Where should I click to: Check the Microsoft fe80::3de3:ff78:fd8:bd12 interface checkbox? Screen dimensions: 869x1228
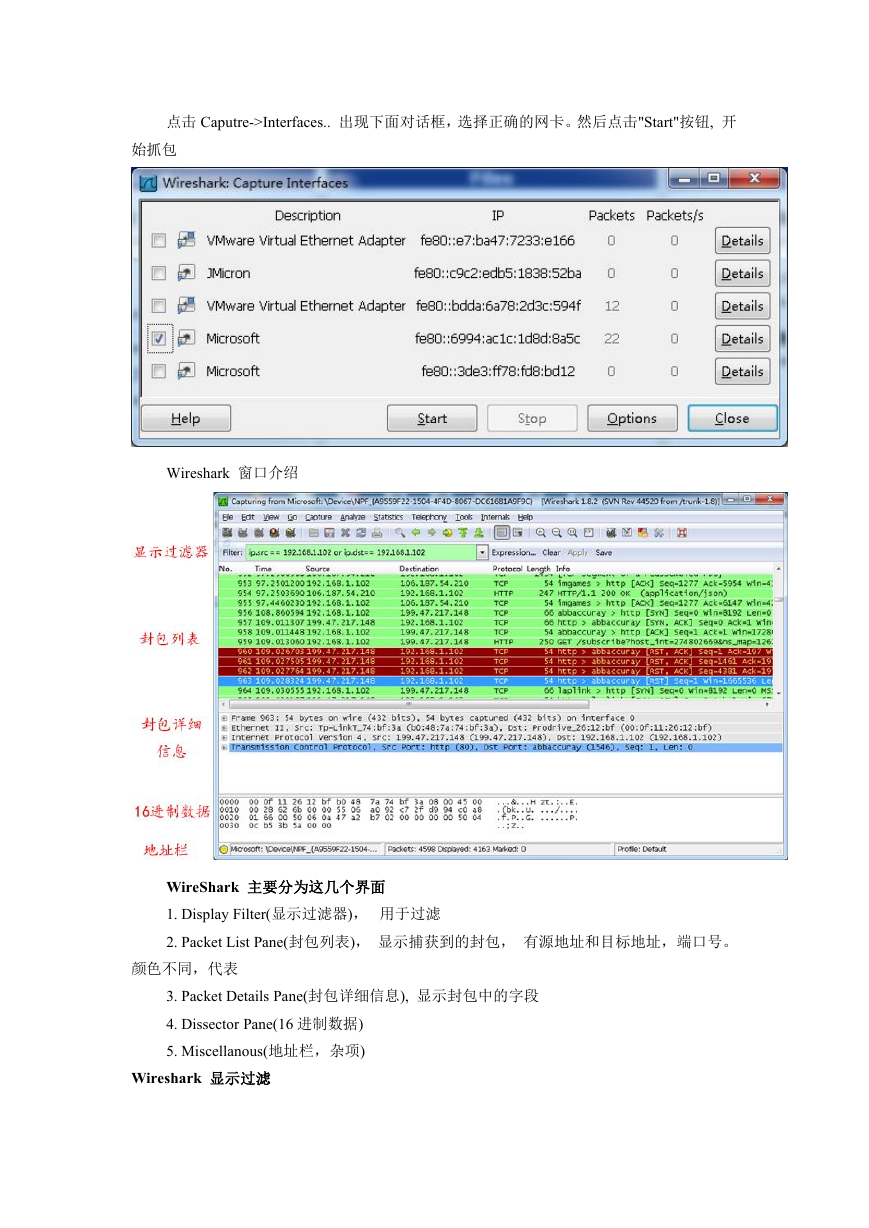[159, 371]
